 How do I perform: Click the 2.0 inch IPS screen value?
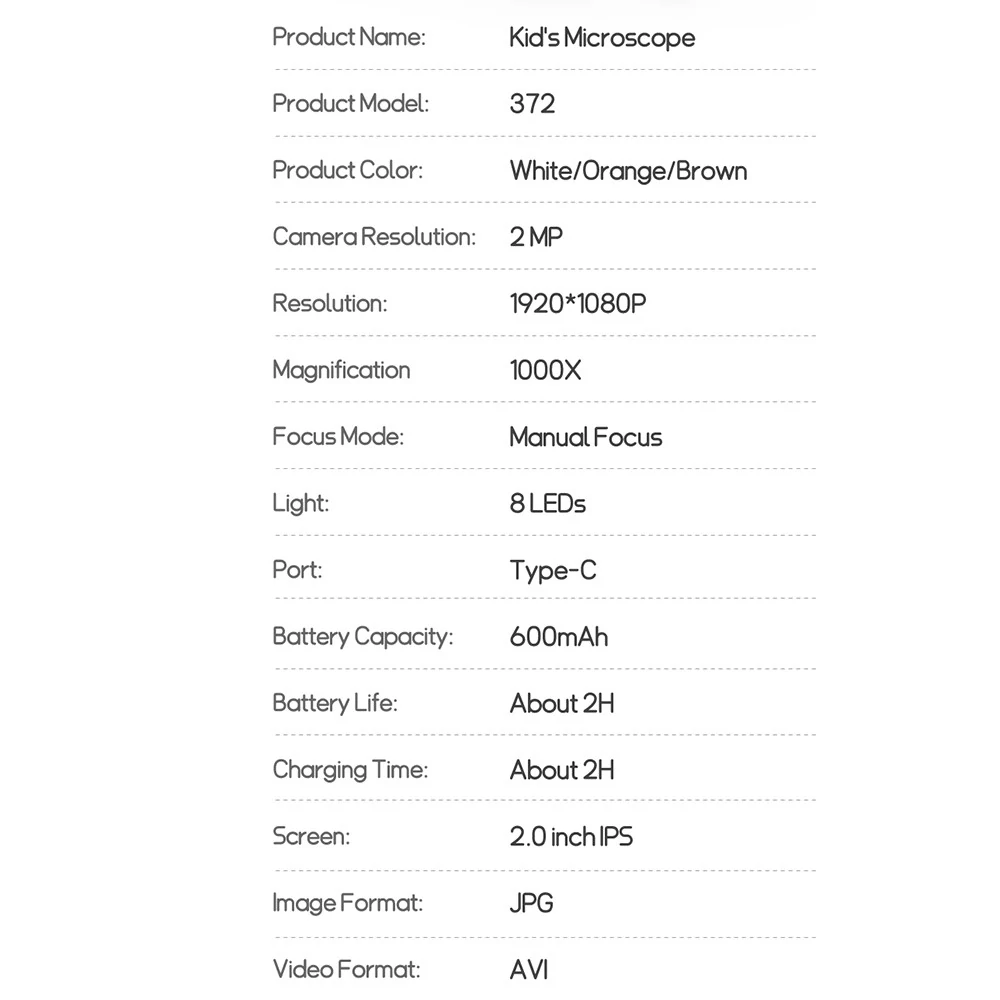571,837
